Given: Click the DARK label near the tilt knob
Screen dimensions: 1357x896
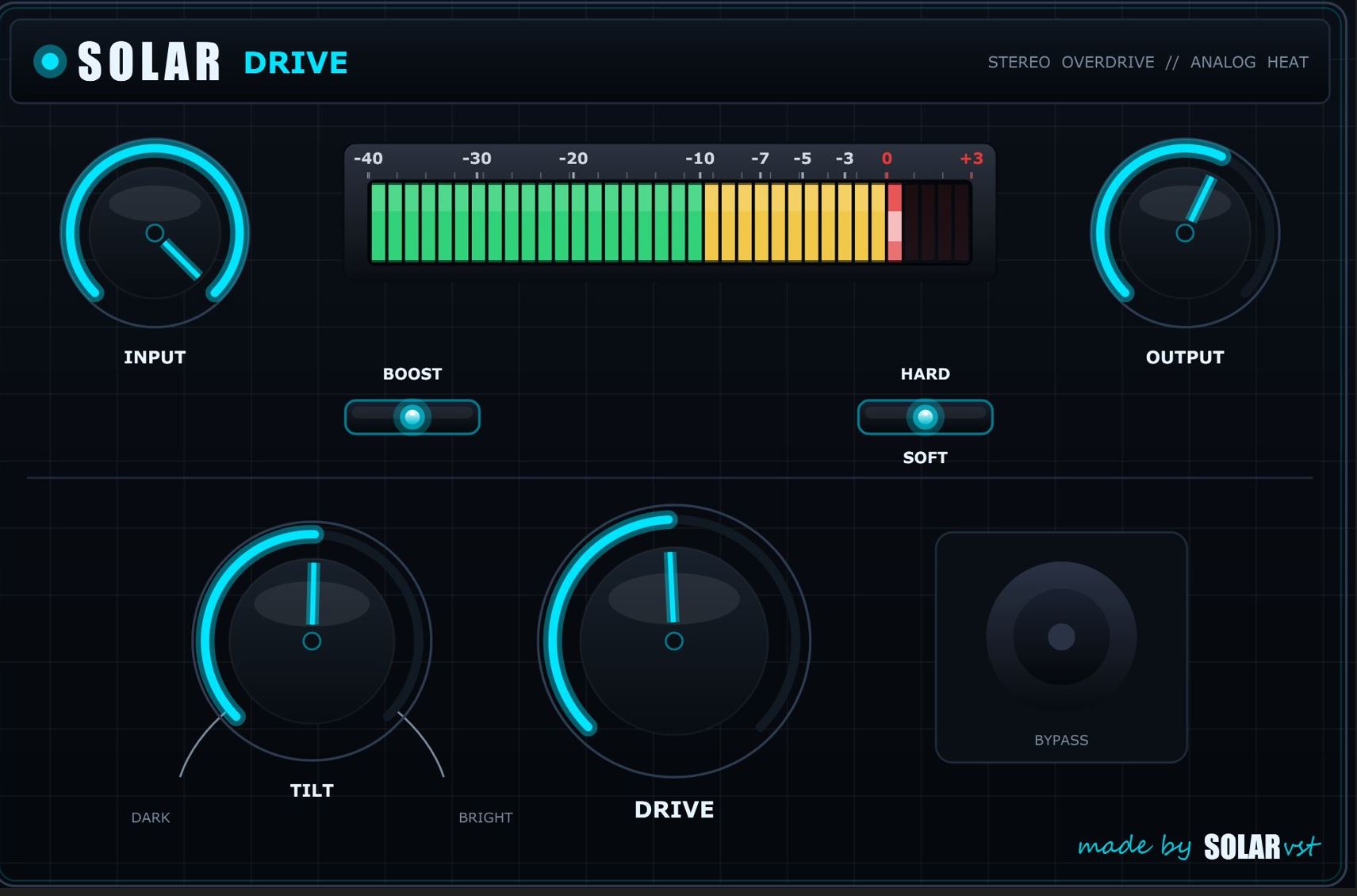Looking at the screenshot, I should click(x=151, y=818).
